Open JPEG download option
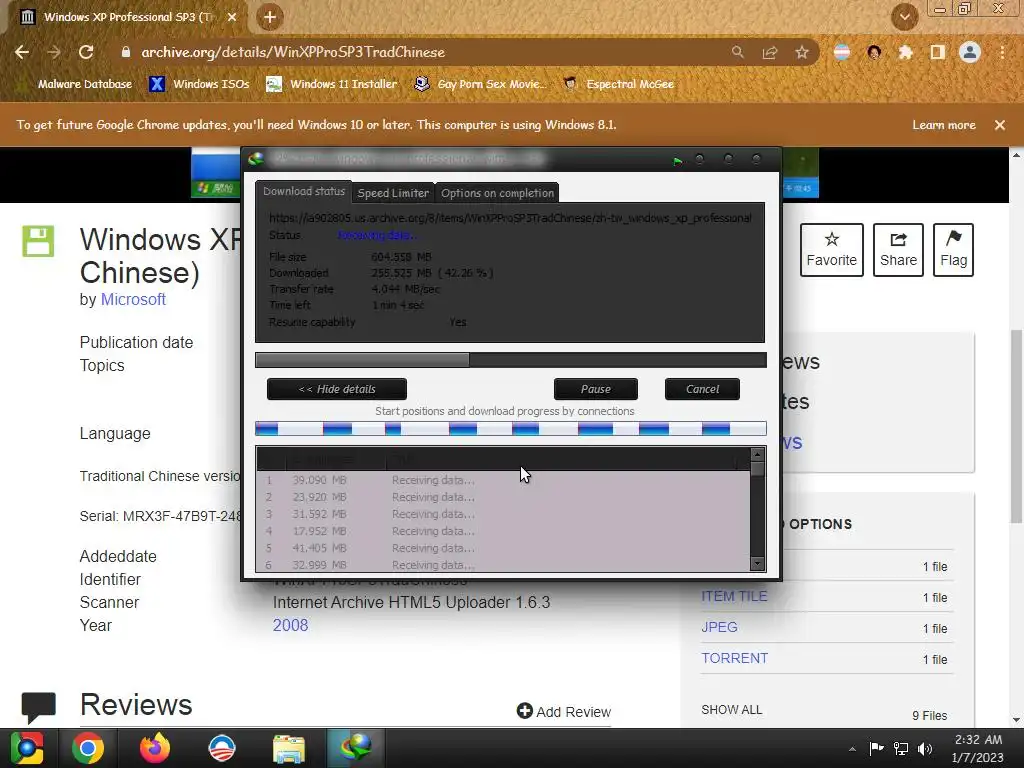This screenshot has height=768, width=1024. pos(720,627)
